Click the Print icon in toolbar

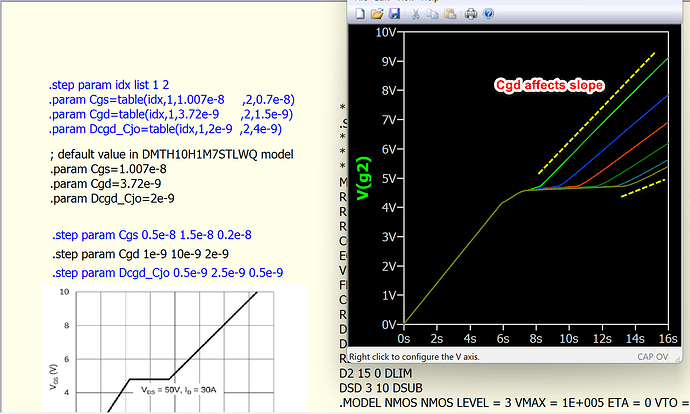tap(469, 14)
